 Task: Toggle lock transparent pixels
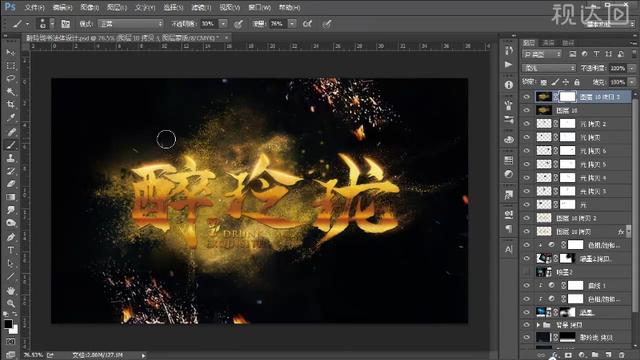tap(544, 82)
